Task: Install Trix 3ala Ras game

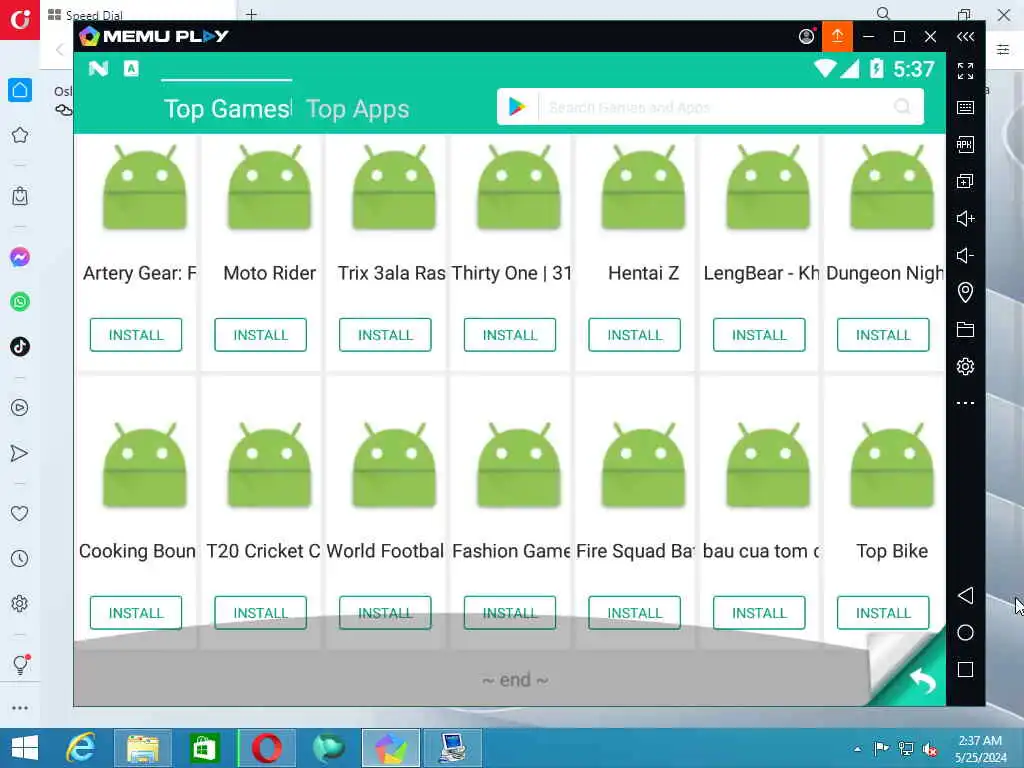Action: pos(385,335)
